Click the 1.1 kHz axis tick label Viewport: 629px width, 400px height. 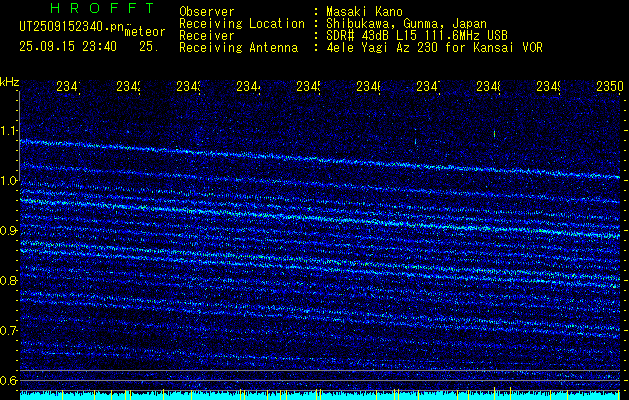click(x=8, y=131)
